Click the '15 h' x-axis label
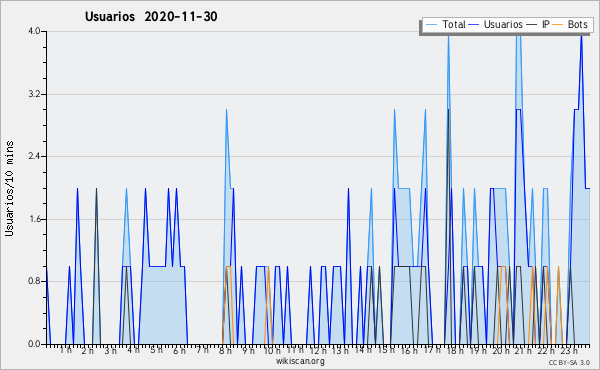The width and height of the screenshot is (600, 370). tap(386, 350)
